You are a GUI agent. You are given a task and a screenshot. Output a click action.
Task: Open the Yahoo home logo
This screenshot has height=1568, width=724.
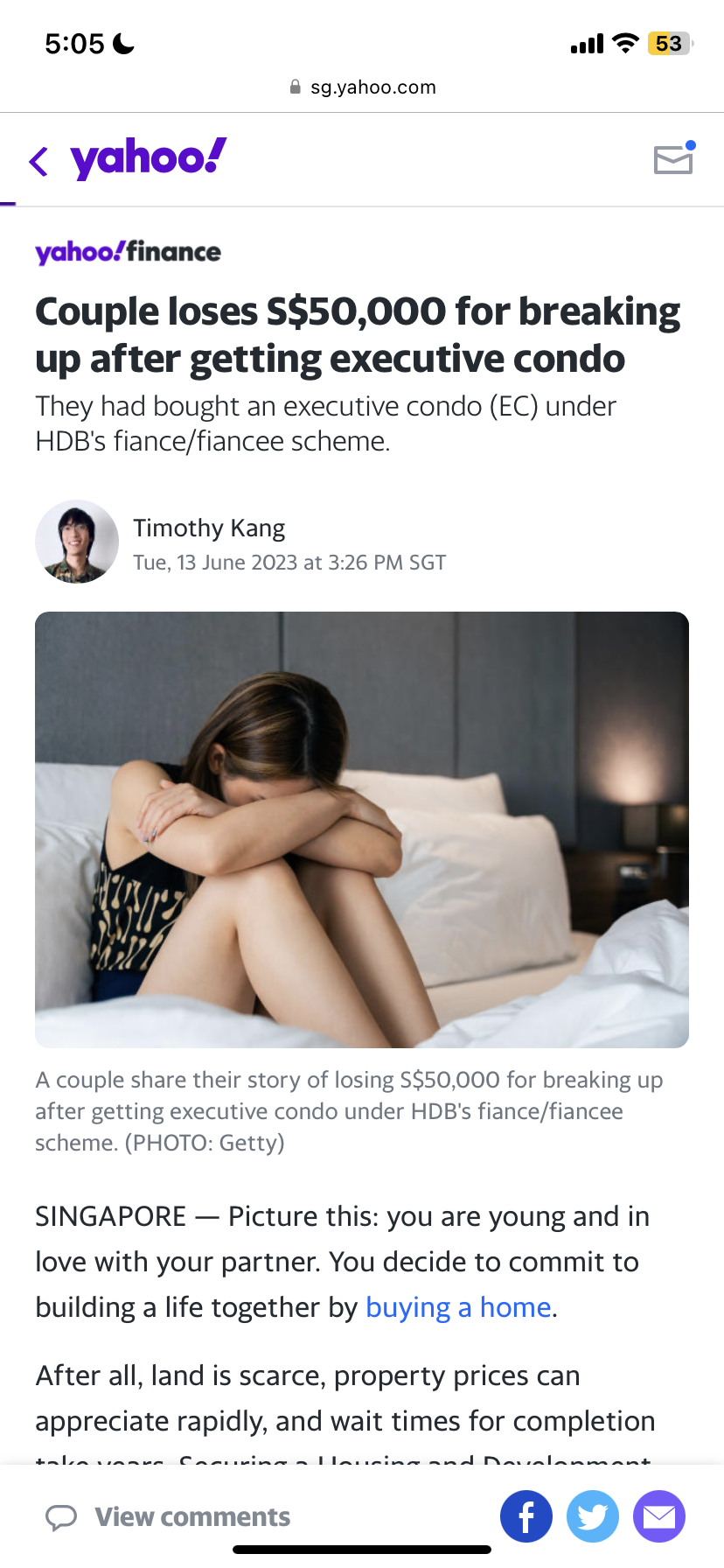[x=149, y=158]
